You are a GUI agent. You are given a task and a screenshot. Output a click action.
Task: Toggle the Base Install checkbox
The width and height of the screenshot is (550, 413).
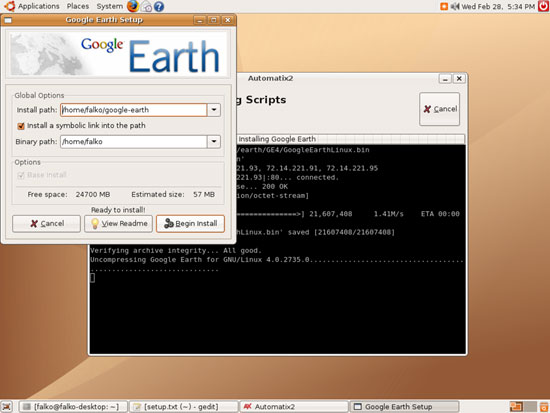(x=21, y=175)
